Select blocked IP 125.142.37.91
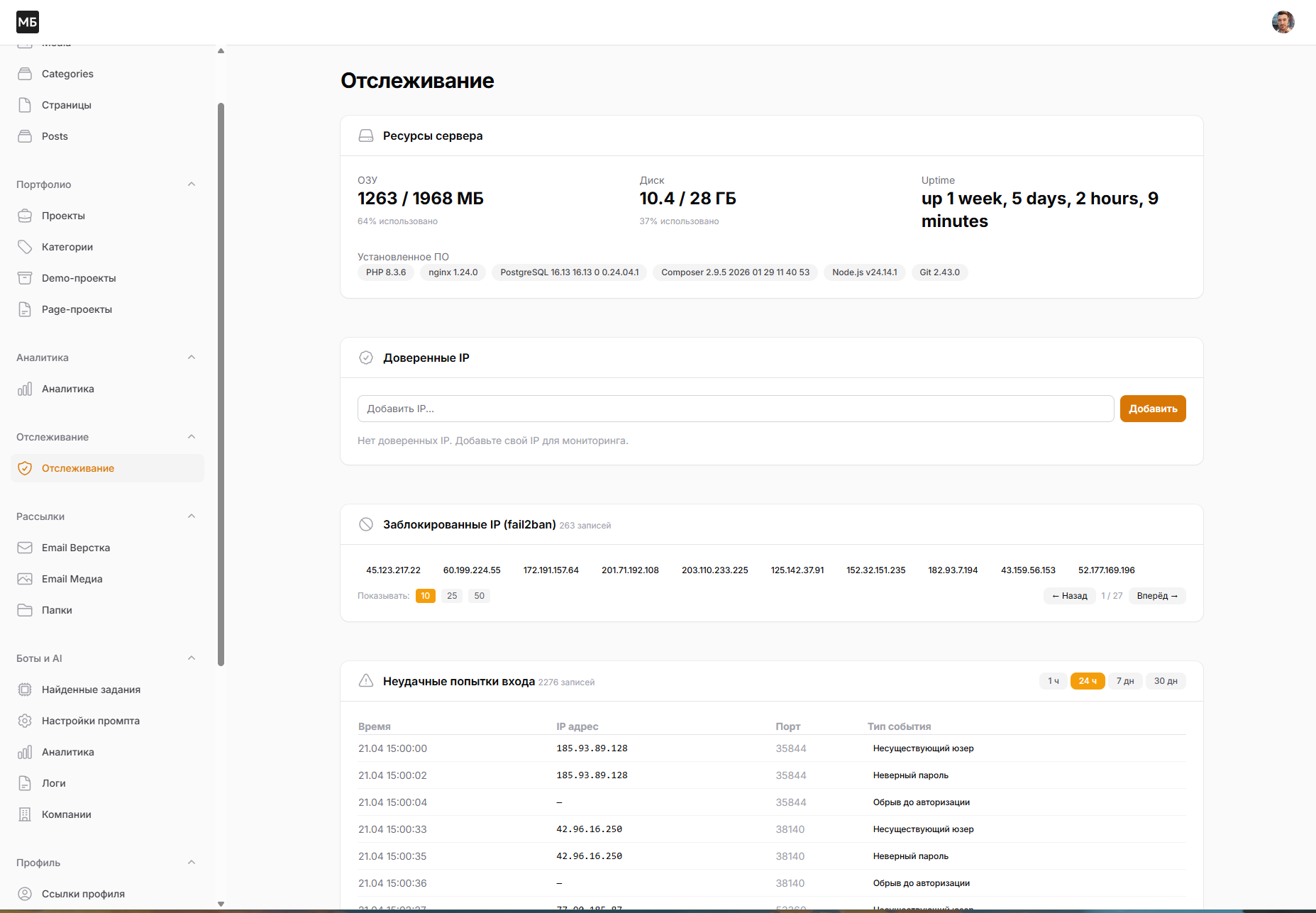This screenshot has width=1316, height=913. (x=797, y=570)
